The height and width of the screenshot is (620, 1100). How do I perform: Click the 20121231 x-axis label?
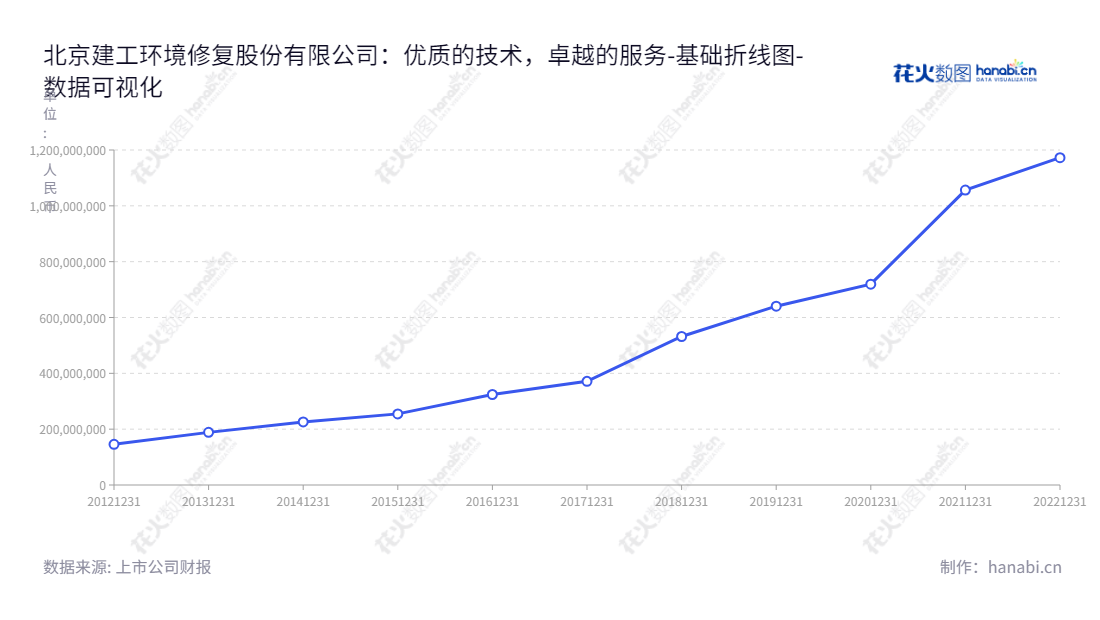tap(114, 501)
